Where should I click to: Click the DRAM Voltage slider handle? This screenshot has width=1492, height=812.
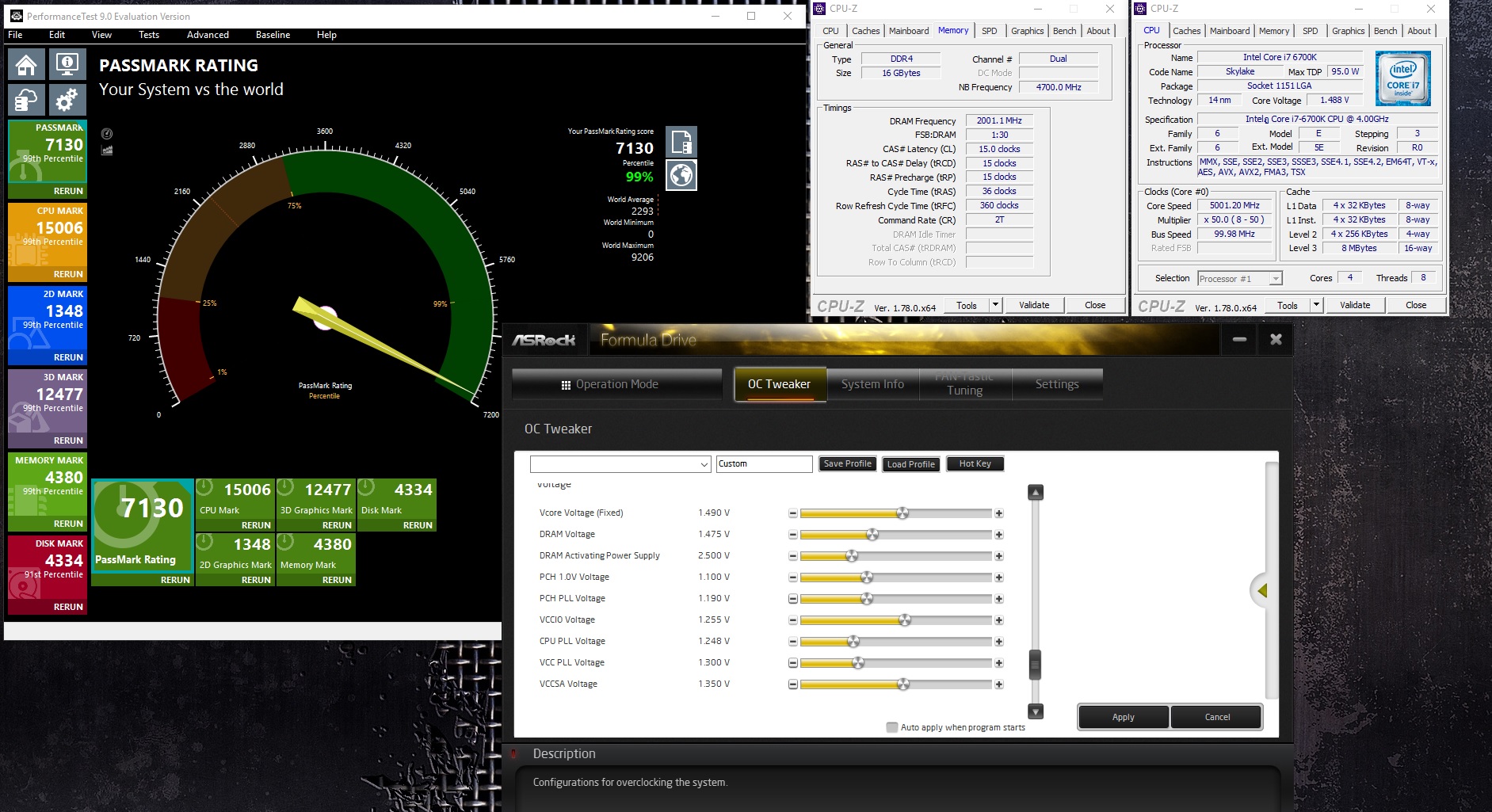click(x=872, y=535)
